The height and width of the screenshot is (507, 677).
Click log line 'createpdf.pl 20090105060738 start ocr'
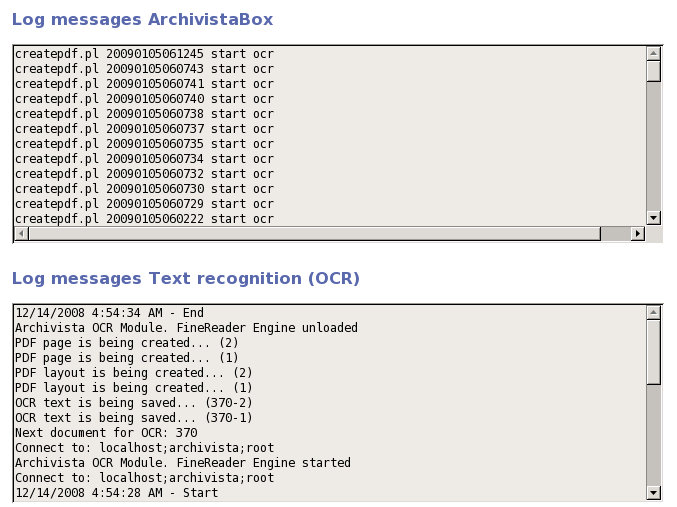pos(144,114)
